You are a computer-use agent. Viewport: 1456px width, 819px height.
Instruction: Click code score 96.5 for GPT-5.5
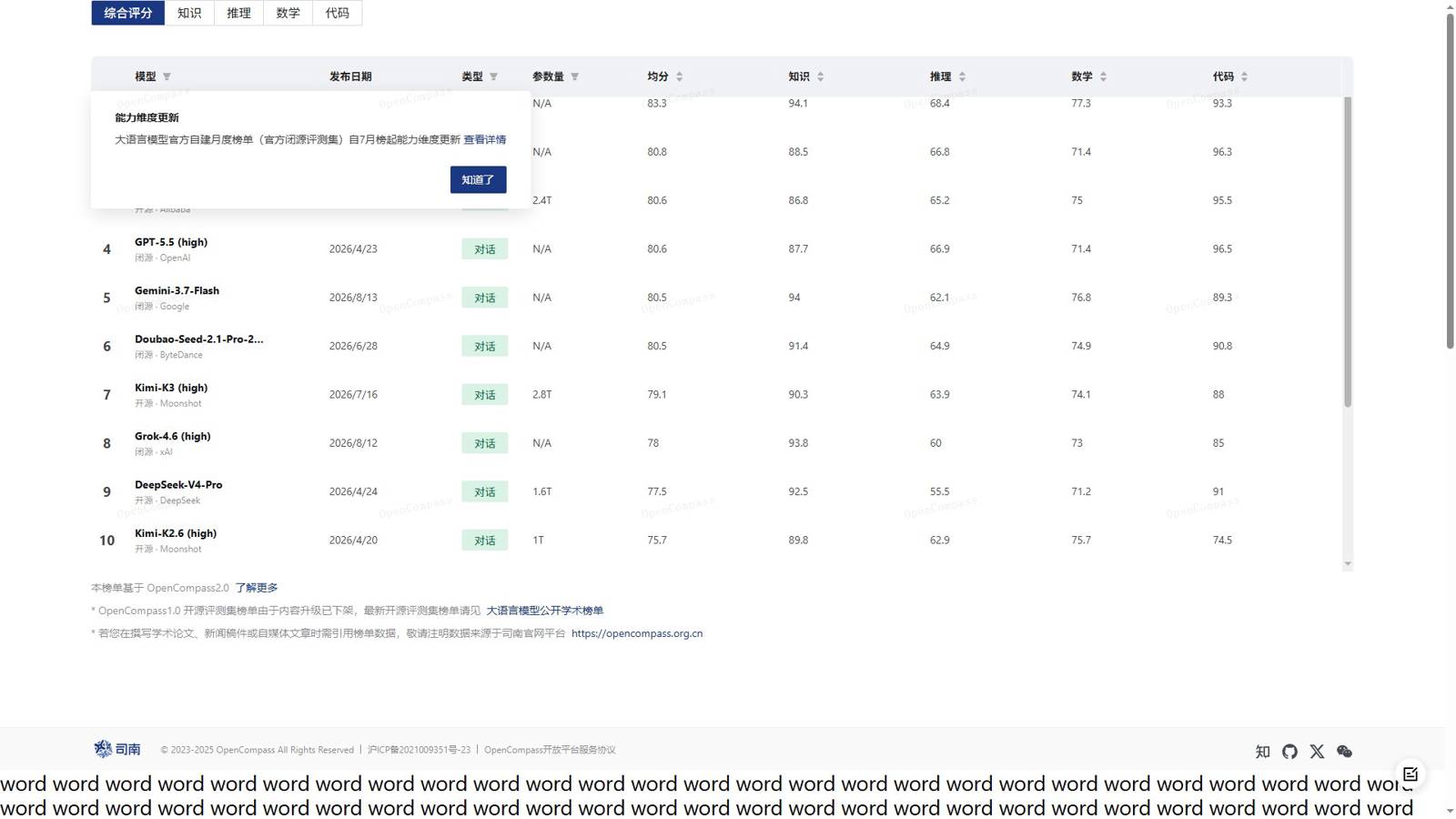[x=1222, y=248]
